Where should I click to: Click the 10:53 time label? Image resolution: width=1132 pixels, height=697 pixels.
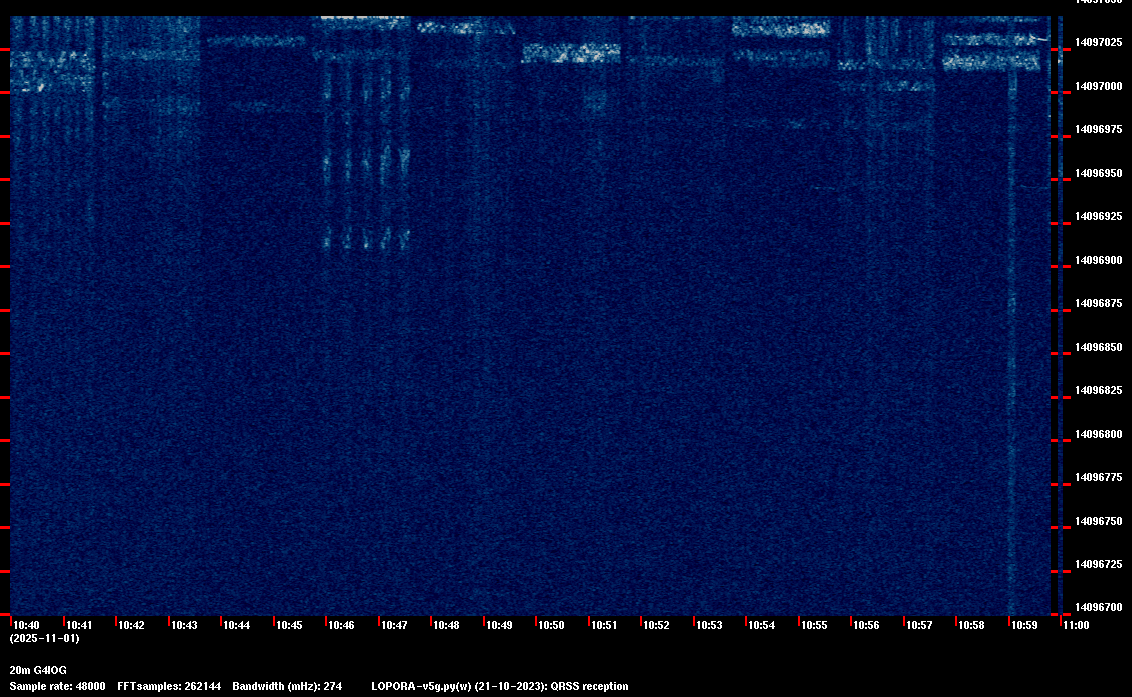tap(709, 625)
